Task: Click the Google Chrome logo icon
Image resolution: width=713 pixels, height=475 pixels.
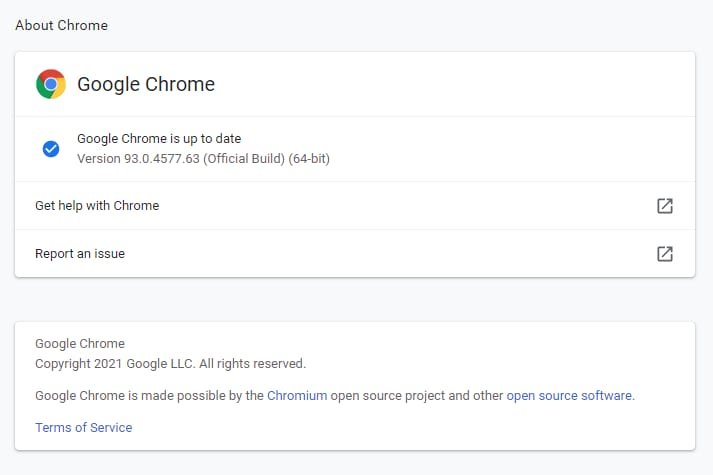Action: click(x=51, y=84)
